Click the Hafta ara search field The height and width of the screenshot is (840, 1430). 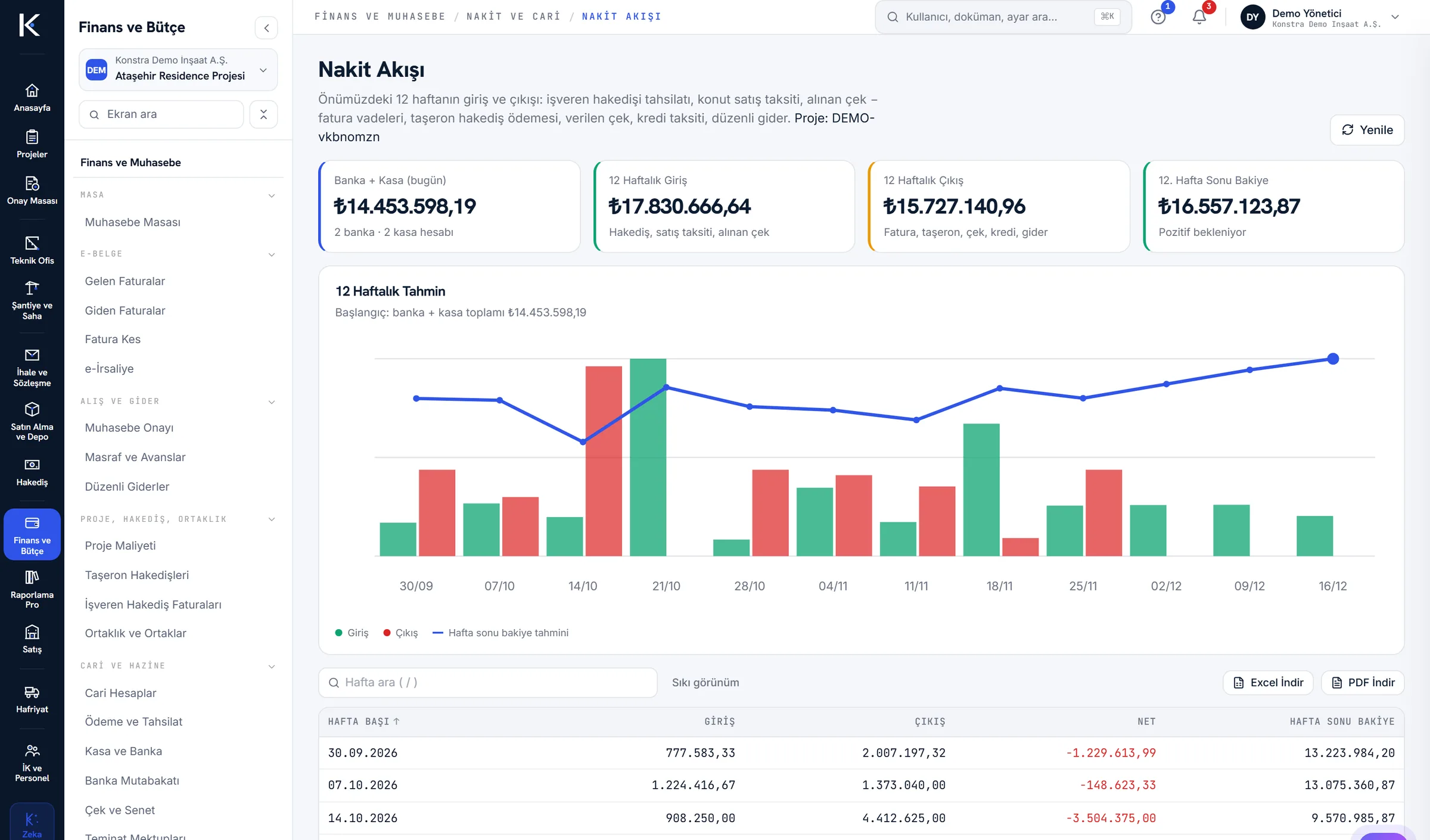tap(488, 683)
